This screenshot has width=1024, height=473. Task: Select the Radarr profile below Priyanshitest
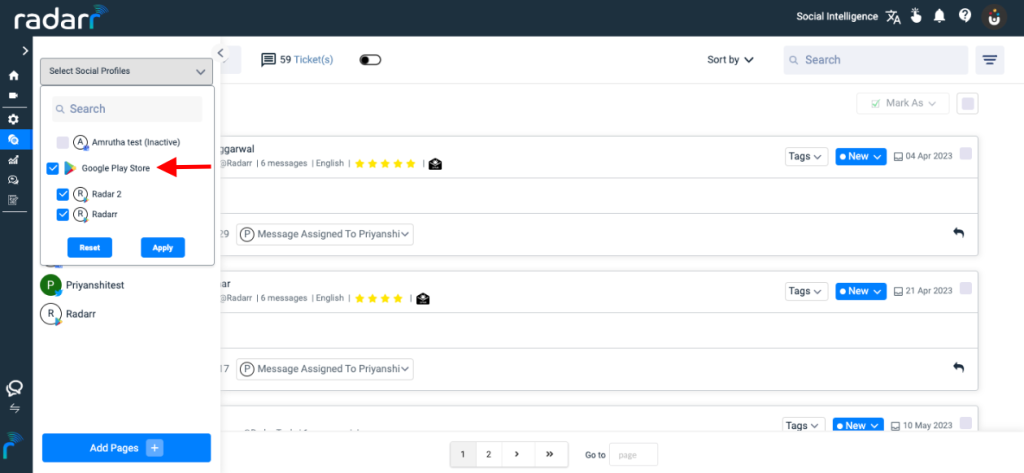(69, 314)
